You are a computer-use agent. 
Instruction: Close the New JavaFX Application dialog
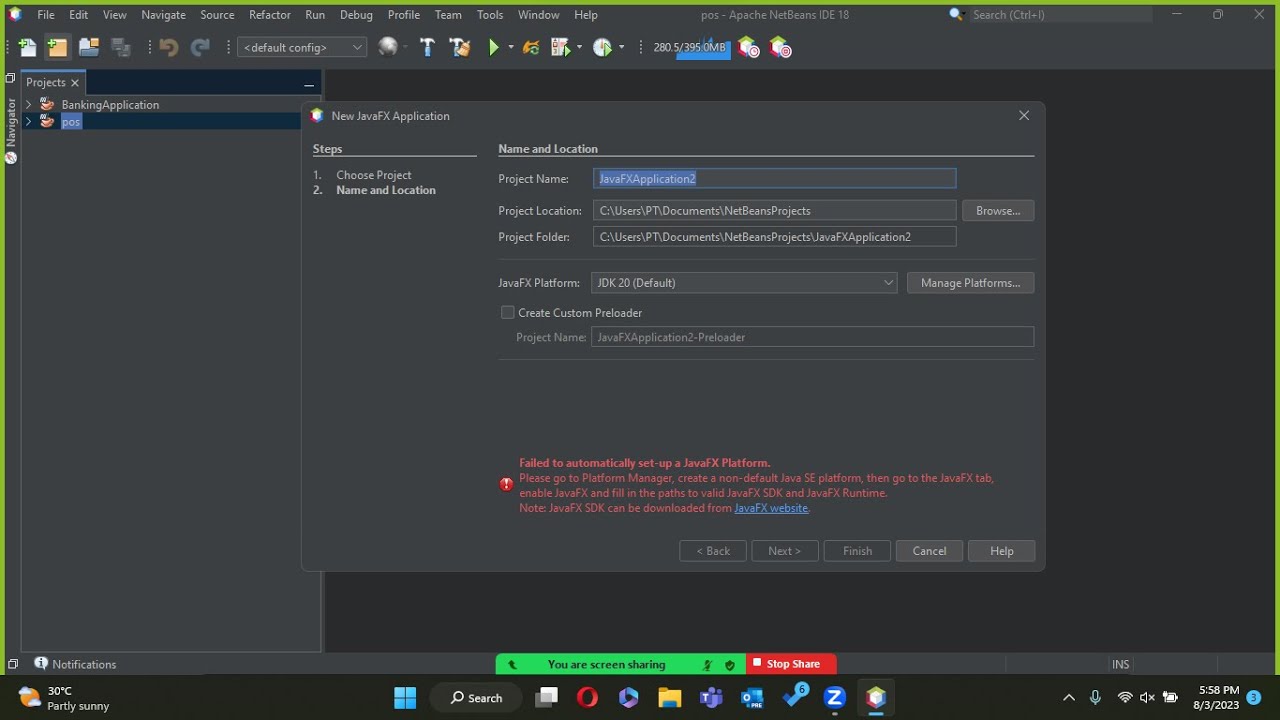[1024, 115]
